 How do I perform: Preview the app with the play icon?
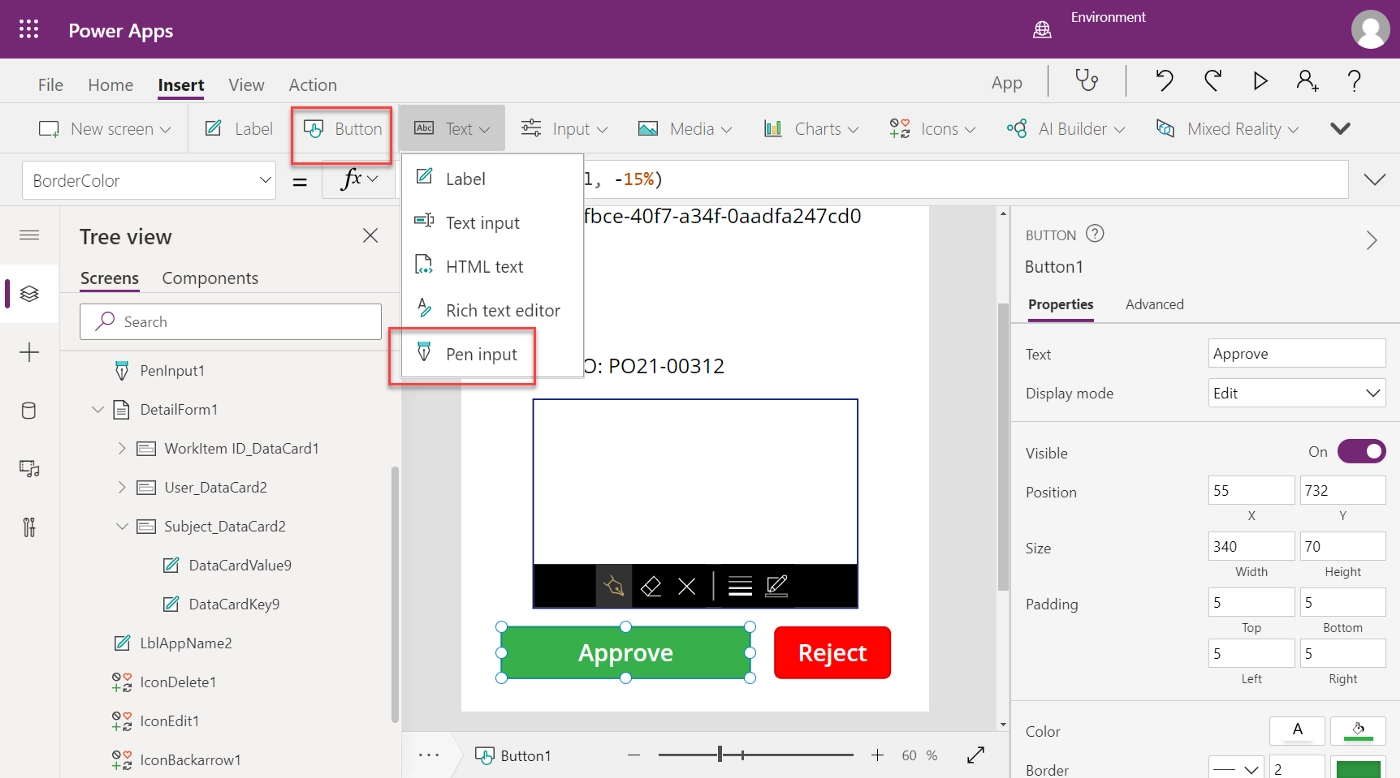(x=1260, y=81)
